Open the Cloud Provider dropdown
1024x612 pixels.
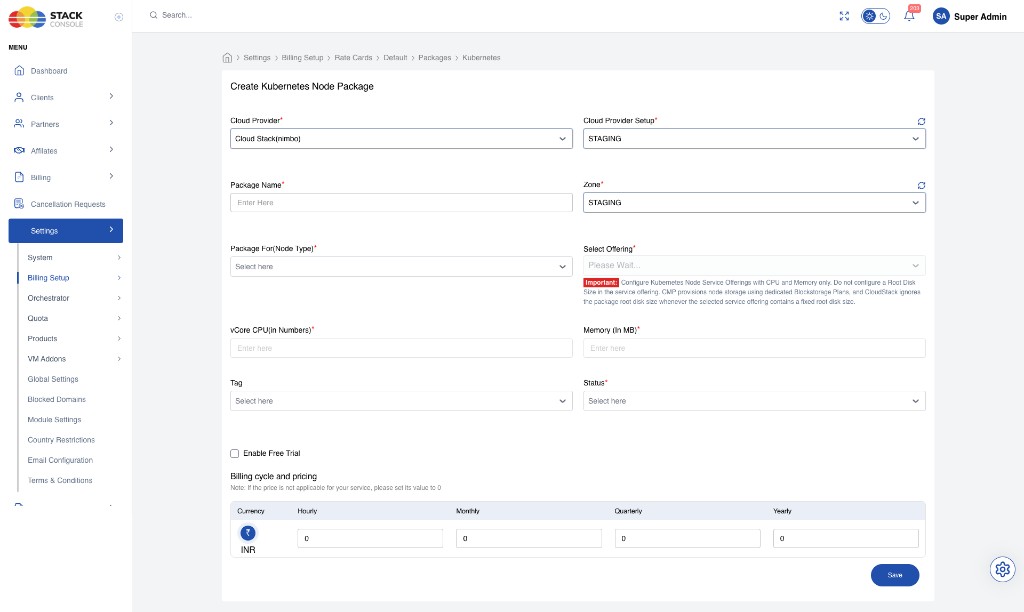(x=401, y=138)
